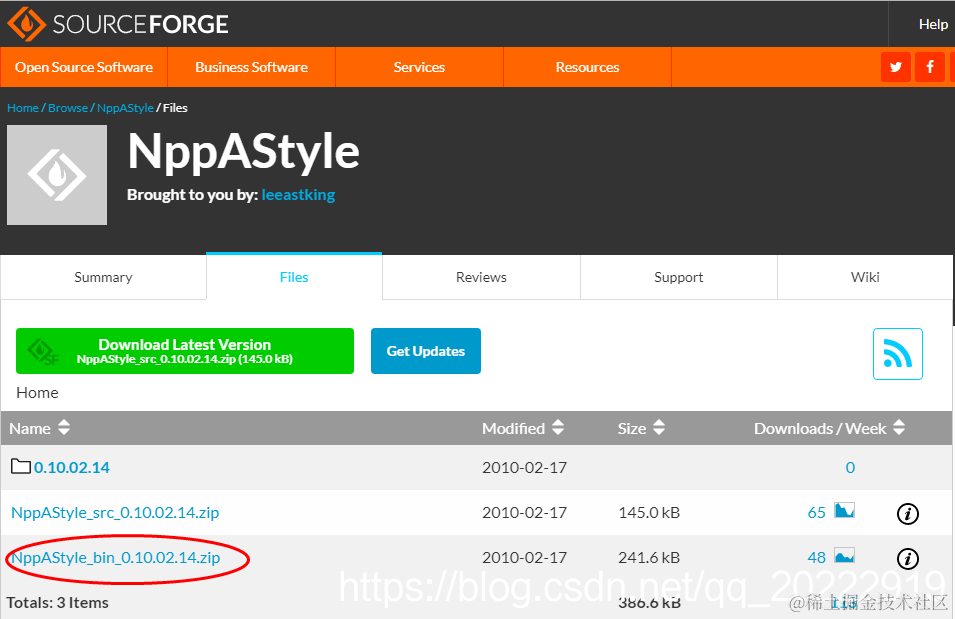
Task: Open the Twitter share icon
Action: pos(895,67)
